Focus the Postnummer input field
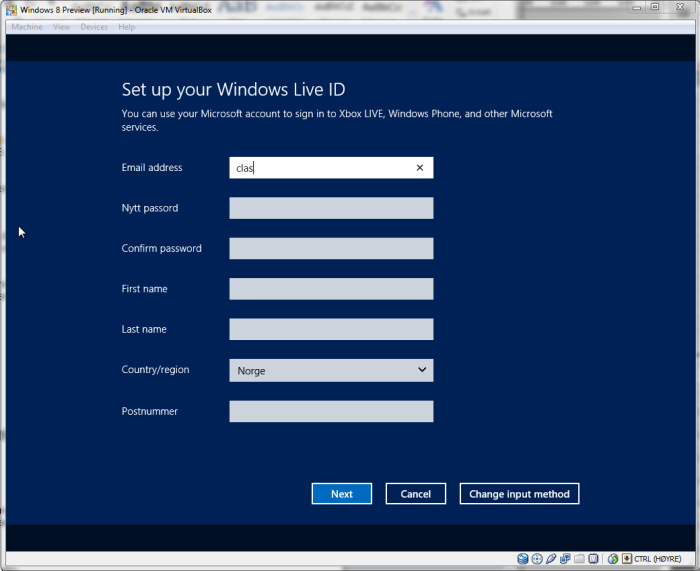The image size is (700, 571). pyautogui.click(x=331, y=411)
